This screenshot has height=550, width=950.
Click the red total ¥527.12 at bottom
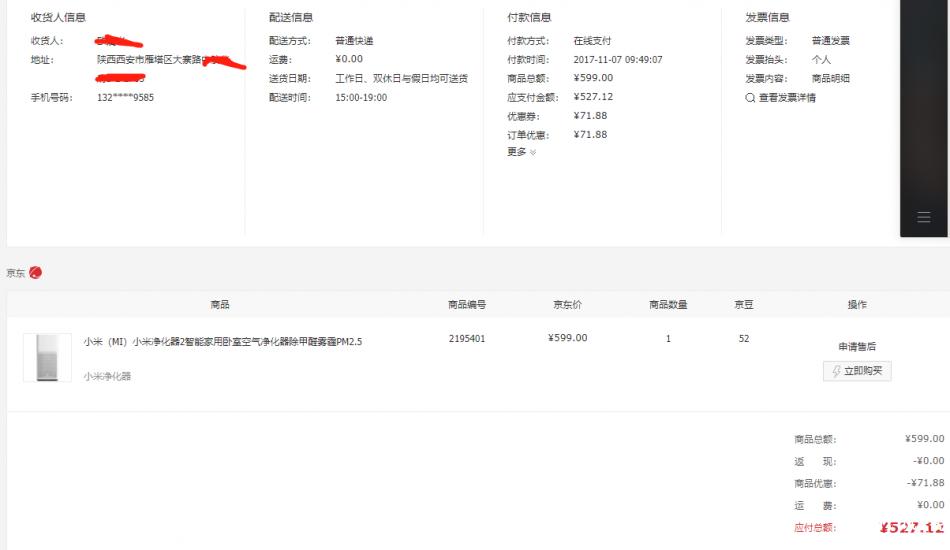912,528
